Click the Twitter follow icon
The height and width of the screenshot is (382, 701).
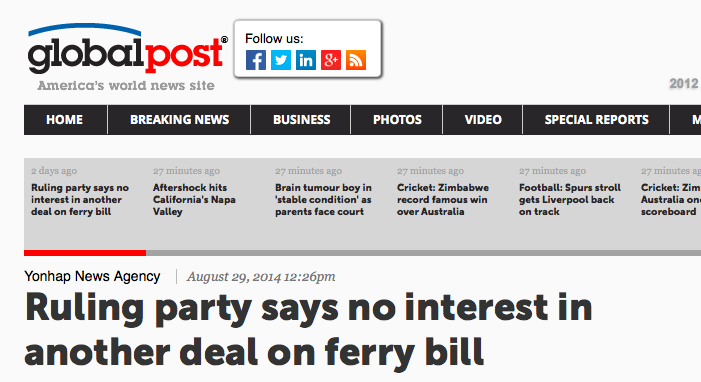coord(281,60)
